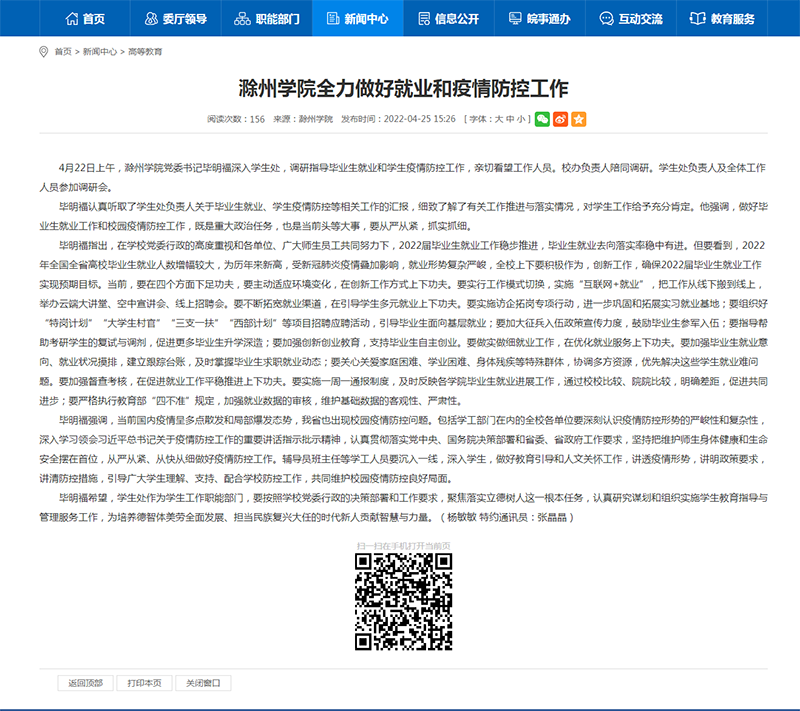This screenshot has width=800, height=711.
Task: Click the 来源：滁州学院 source text
Action: [303, 119]
